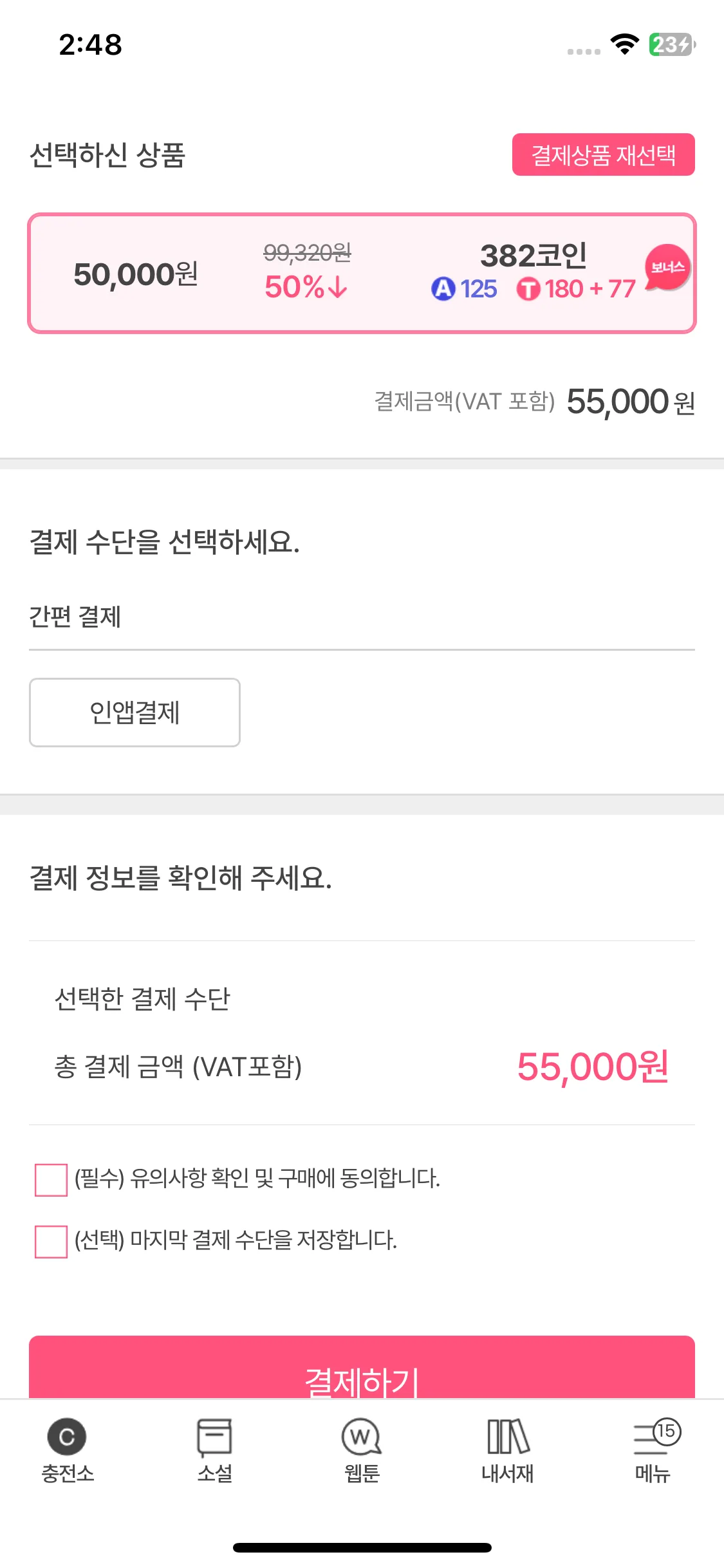Tap the 선택한 결제 수단 row
Screen dimensions: 724x1568
point(362,999)
